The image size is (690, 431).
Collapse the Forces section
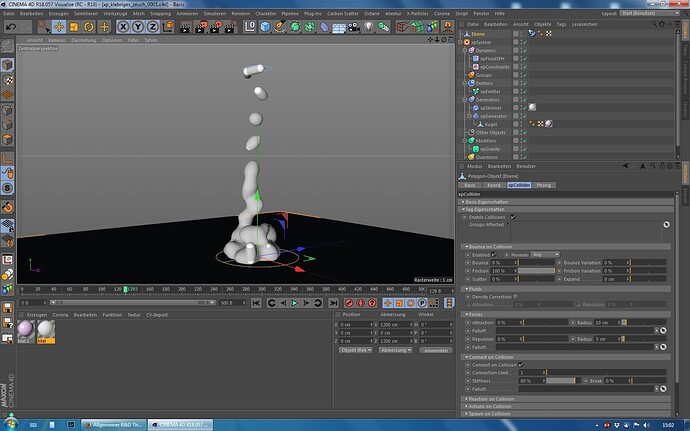coord(566,314)
